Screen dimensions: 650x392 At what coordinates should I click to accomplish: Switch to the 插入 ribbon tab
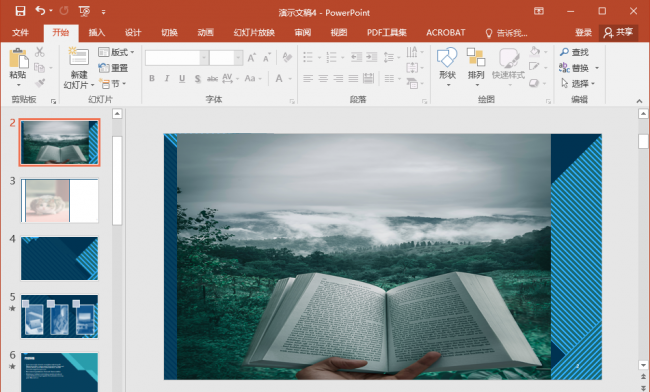97,32
